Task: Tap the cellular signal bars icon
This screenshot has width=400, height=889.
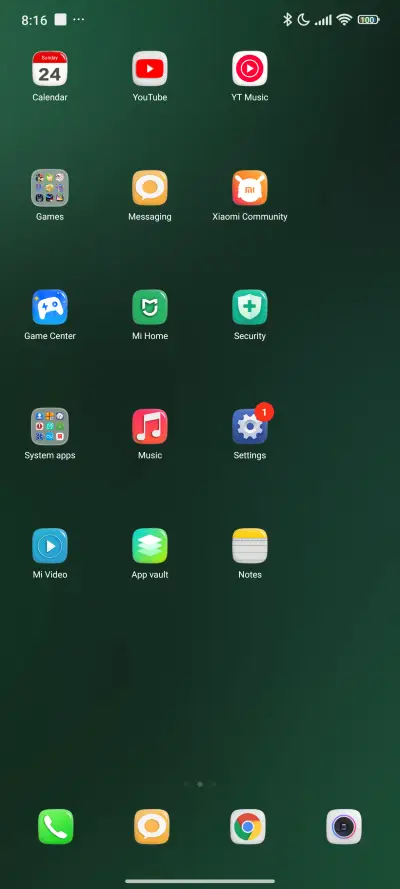Action: pos(324,20)
